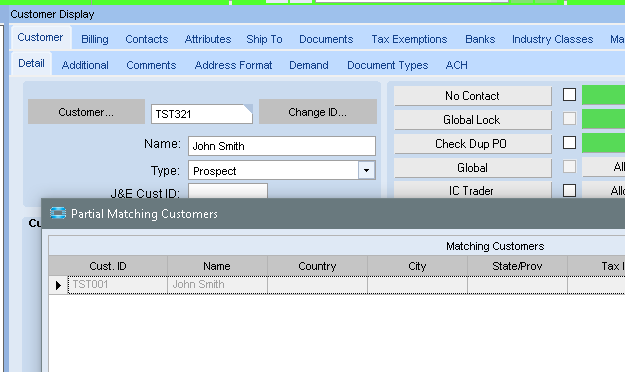Image resolution: width=625 pixels, height=372 pixels.
Task: Select the John Smith cell in matching grid
Action: 218,285
